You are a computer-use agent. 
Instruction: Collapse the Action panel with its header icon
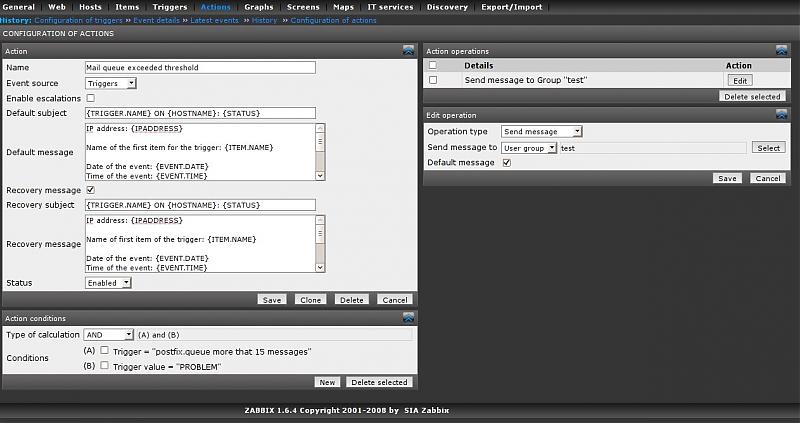pyautogui.click(x=408, y=49)
